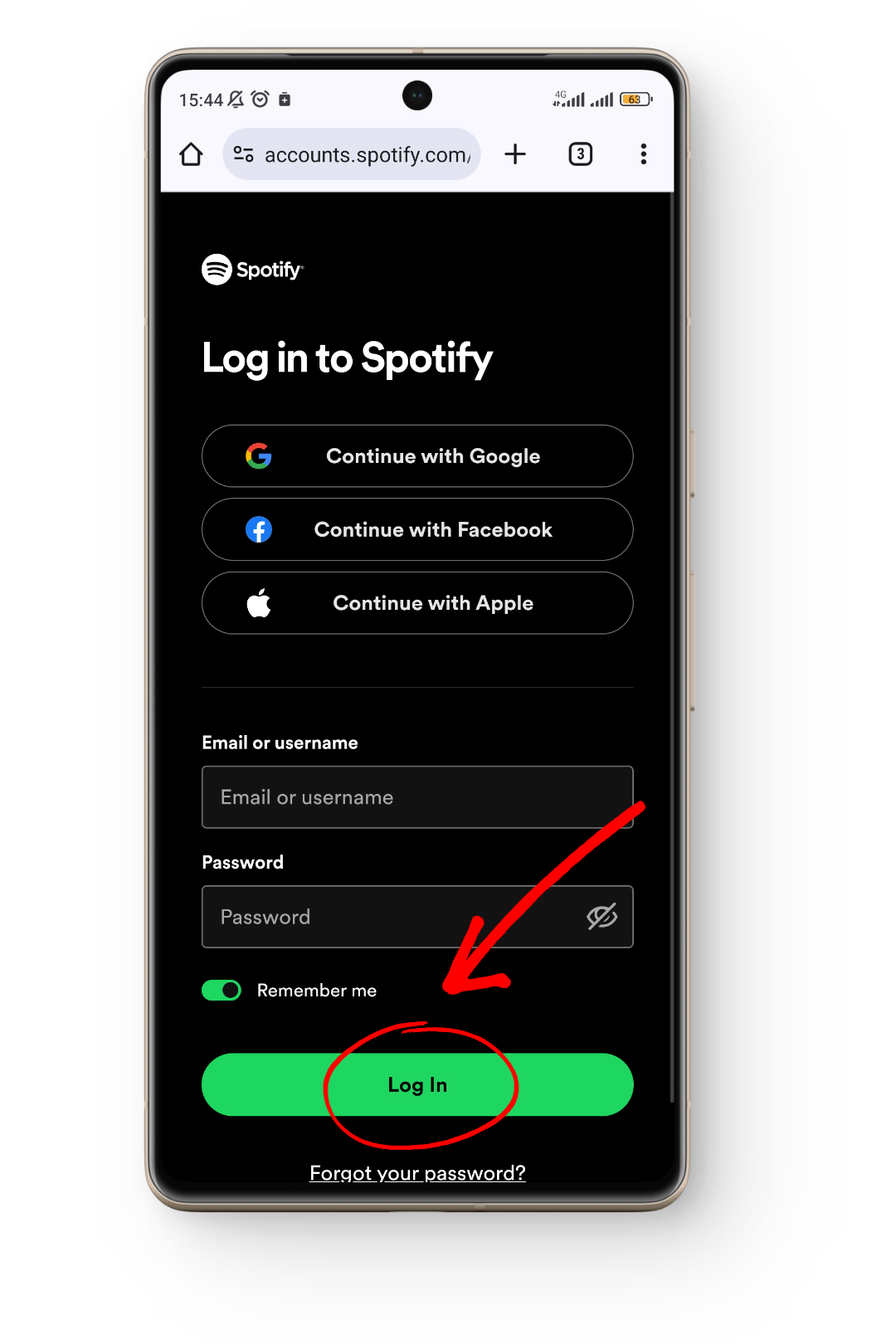Open site settings icon in address bar
Screen dimensions: 896x1344
(x=243, y=154)
